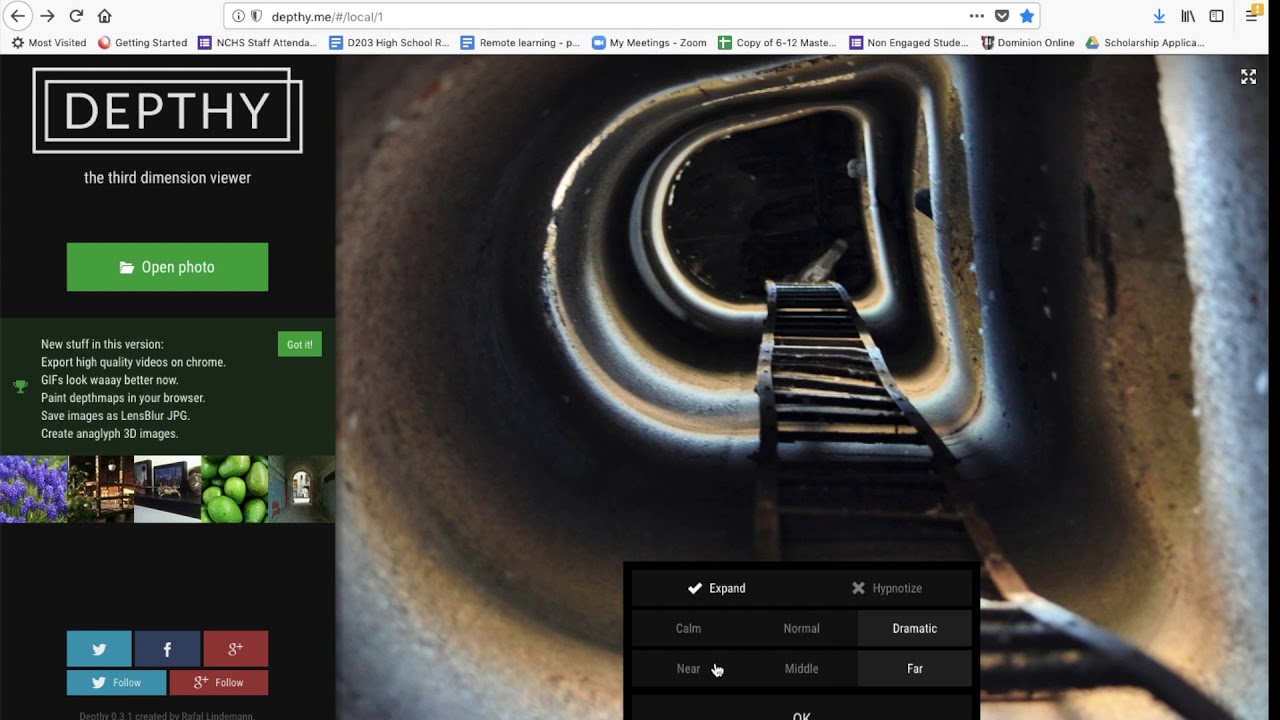Open the page actions three-dot menu
The height and width of the screenshot is (720, 1280).
(x=976, y=16)
